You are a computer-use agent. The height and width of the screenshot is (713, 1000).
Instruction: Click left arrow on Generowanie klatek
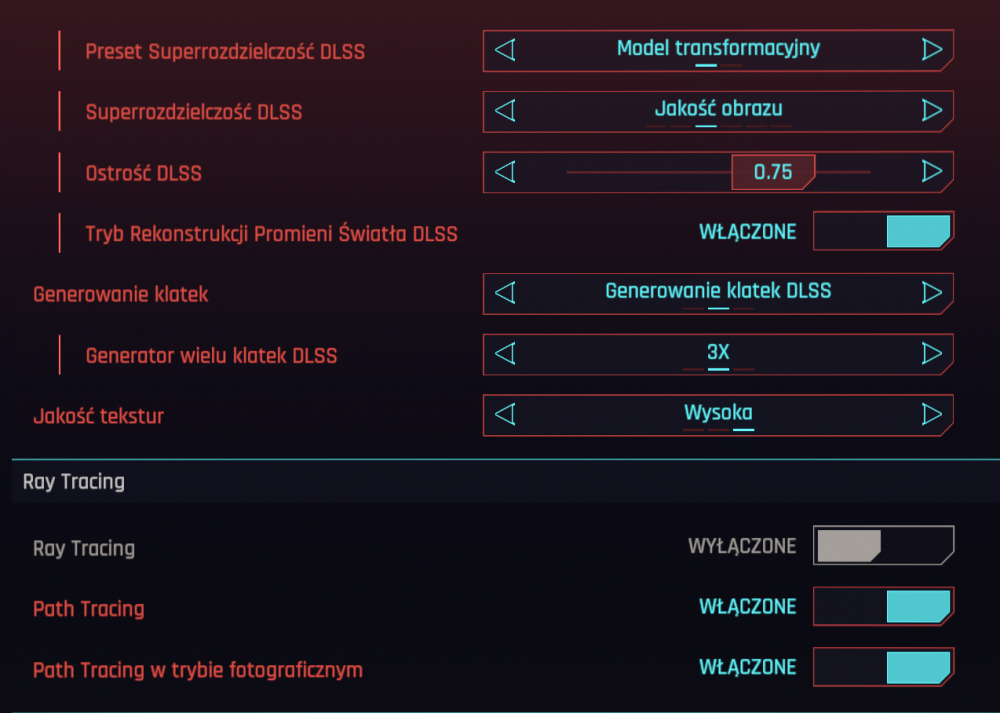pos(505,293)
